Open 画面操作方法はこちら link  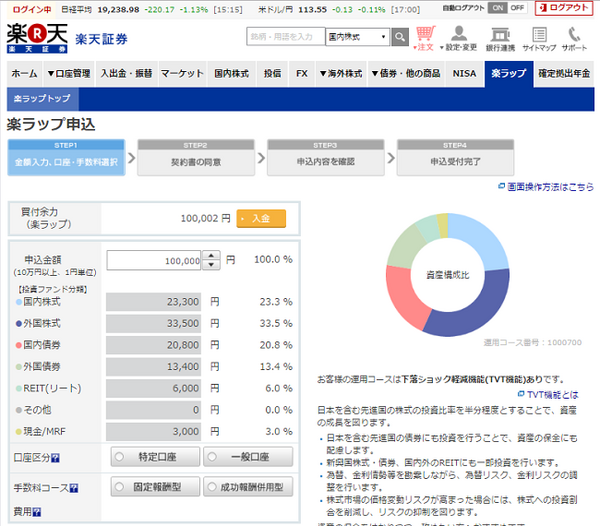click(550, 186)
